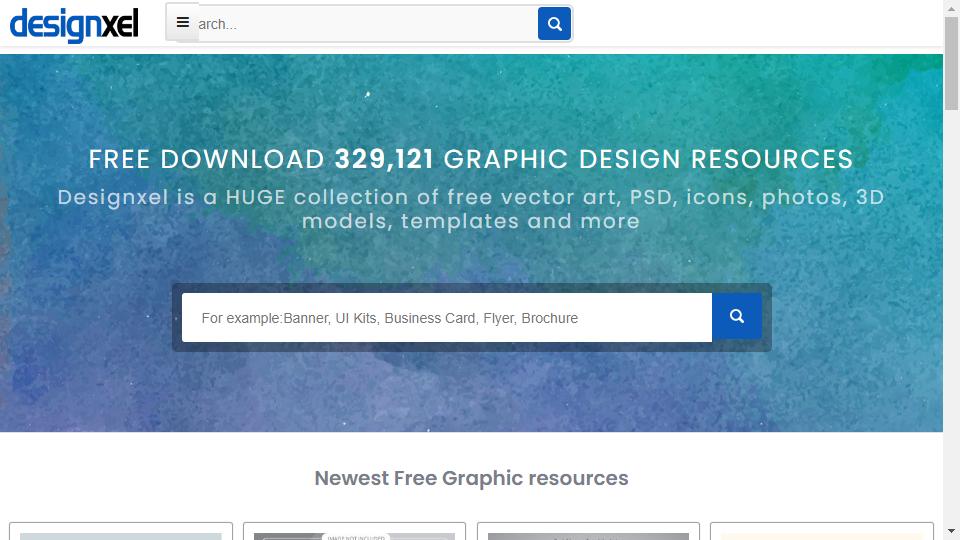Click the "Newest Free Graphic resources" heading
The height and width of the screenshot is (540, 960).
click(x=471, y=478)
